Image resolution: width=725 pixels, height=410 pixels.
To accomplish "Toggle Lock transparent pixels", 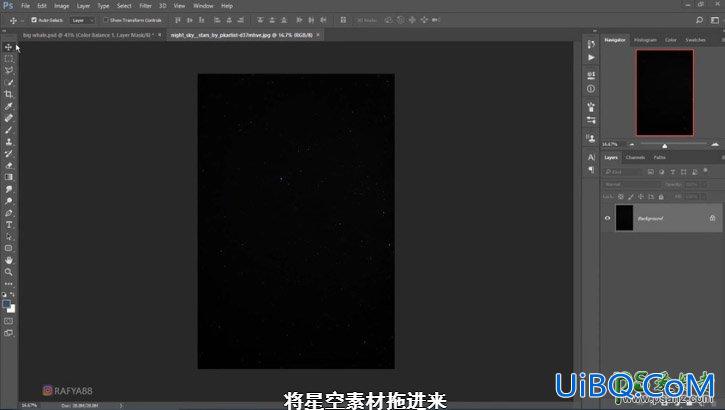I will 621,197.
